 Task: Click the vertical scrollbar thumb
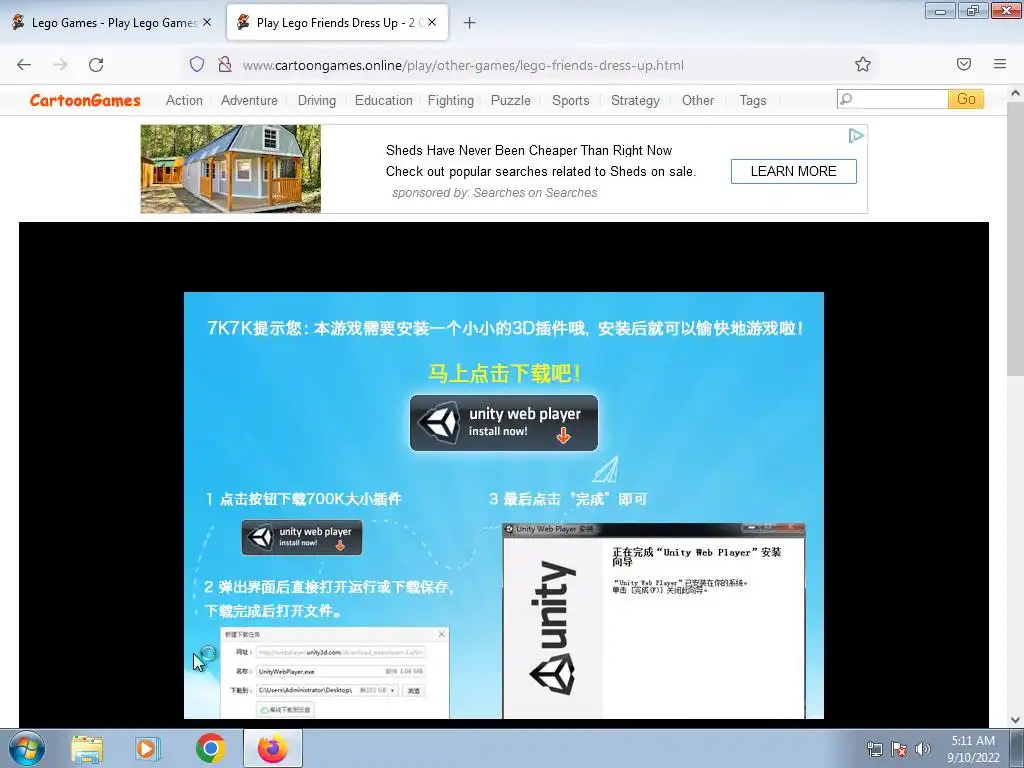[x=1015, y=238]
